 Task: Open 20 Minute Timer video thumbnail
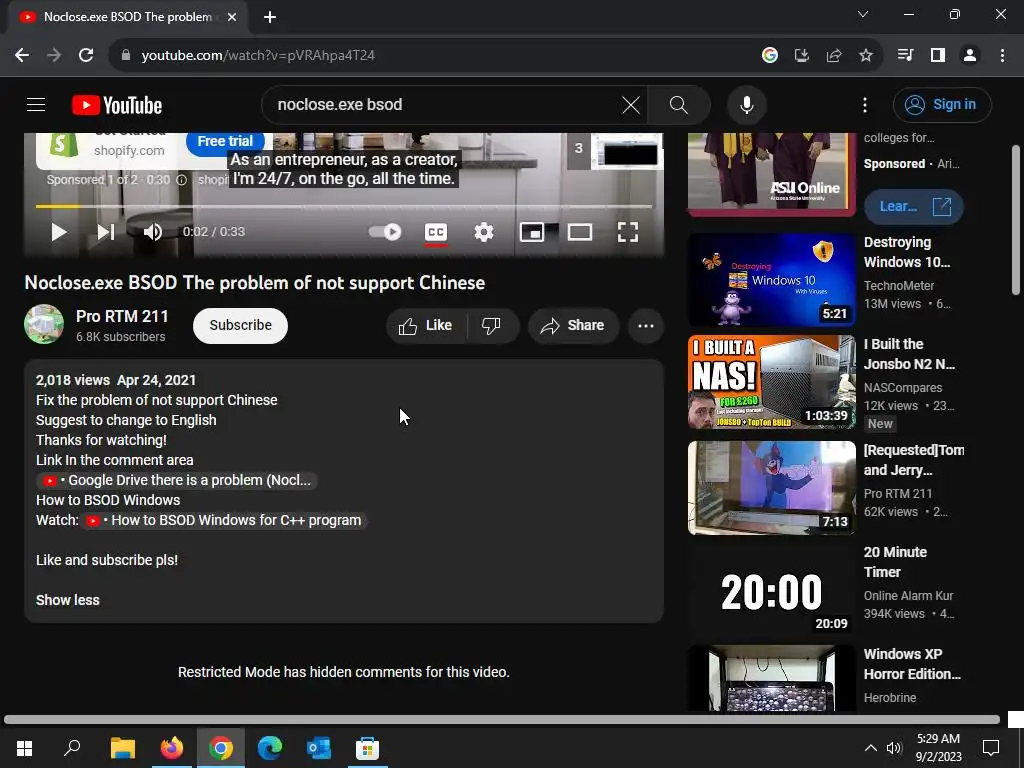point(772,590)
